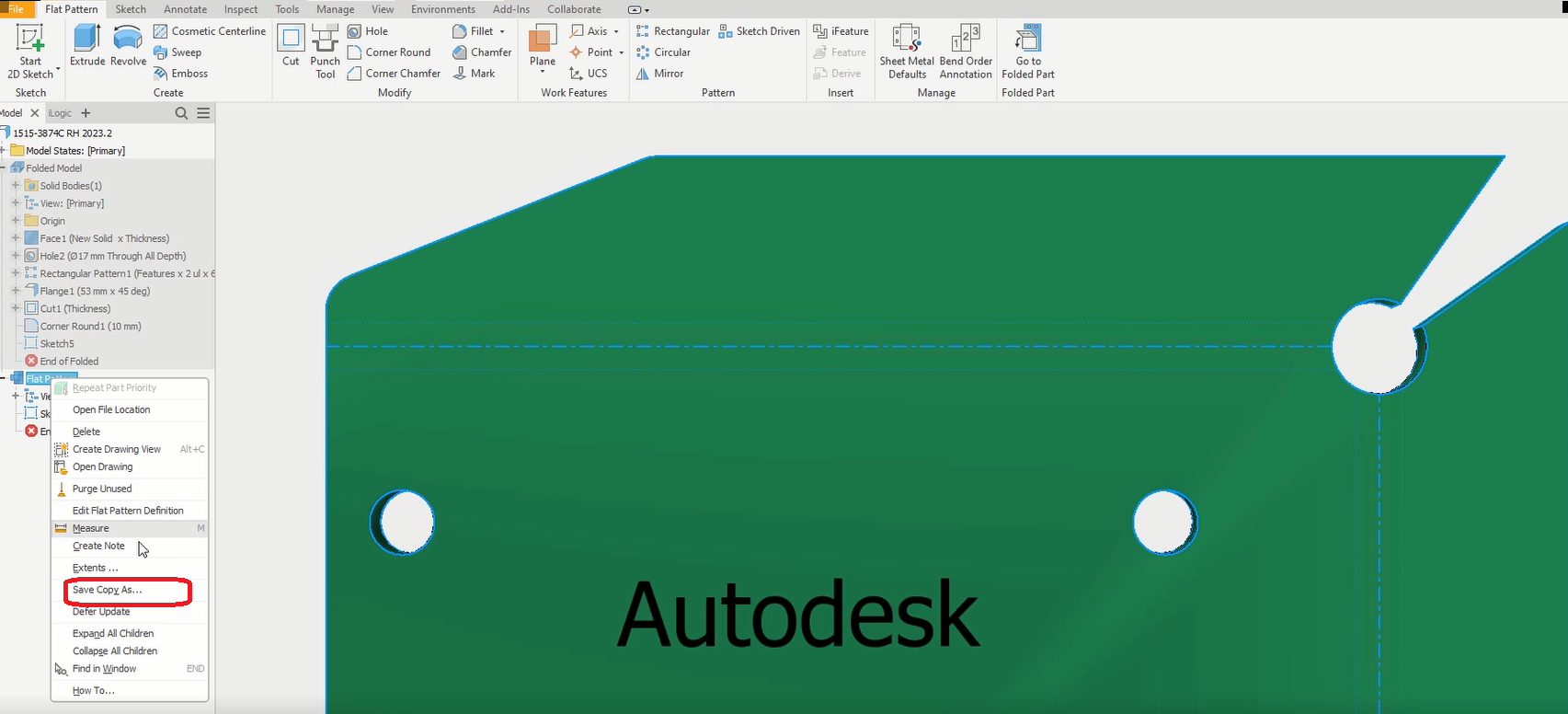Screen dimensions: 1568x714
Task: Switch to the Sketch ribbon tab
Action: click(131, 9)
